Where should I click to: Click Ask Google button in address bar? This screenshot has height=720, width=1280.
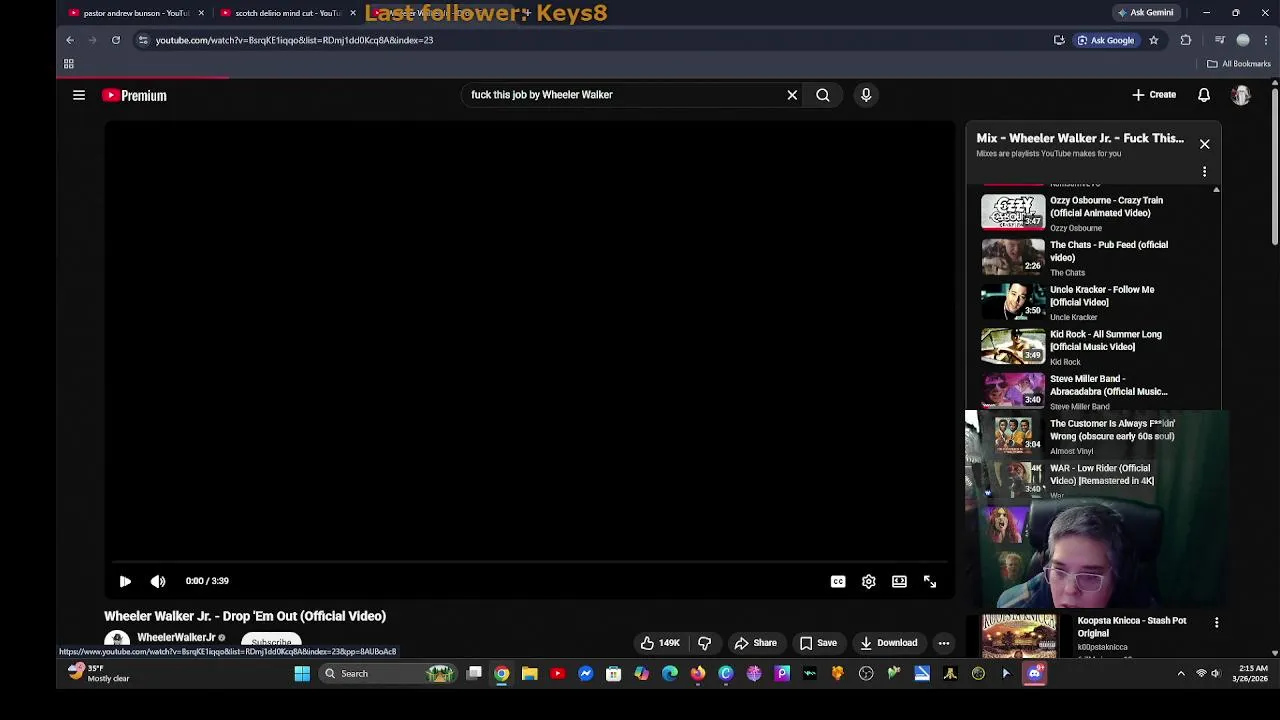tap(1106, 40)
